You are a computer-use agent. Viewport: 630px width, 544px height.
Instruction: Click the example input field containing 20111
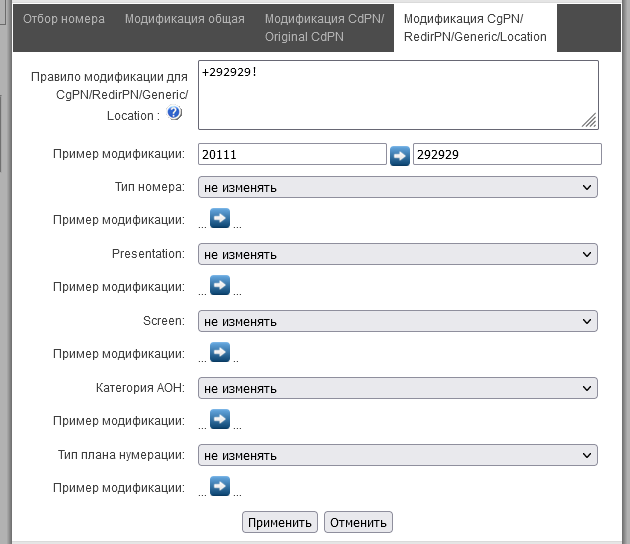292,154
